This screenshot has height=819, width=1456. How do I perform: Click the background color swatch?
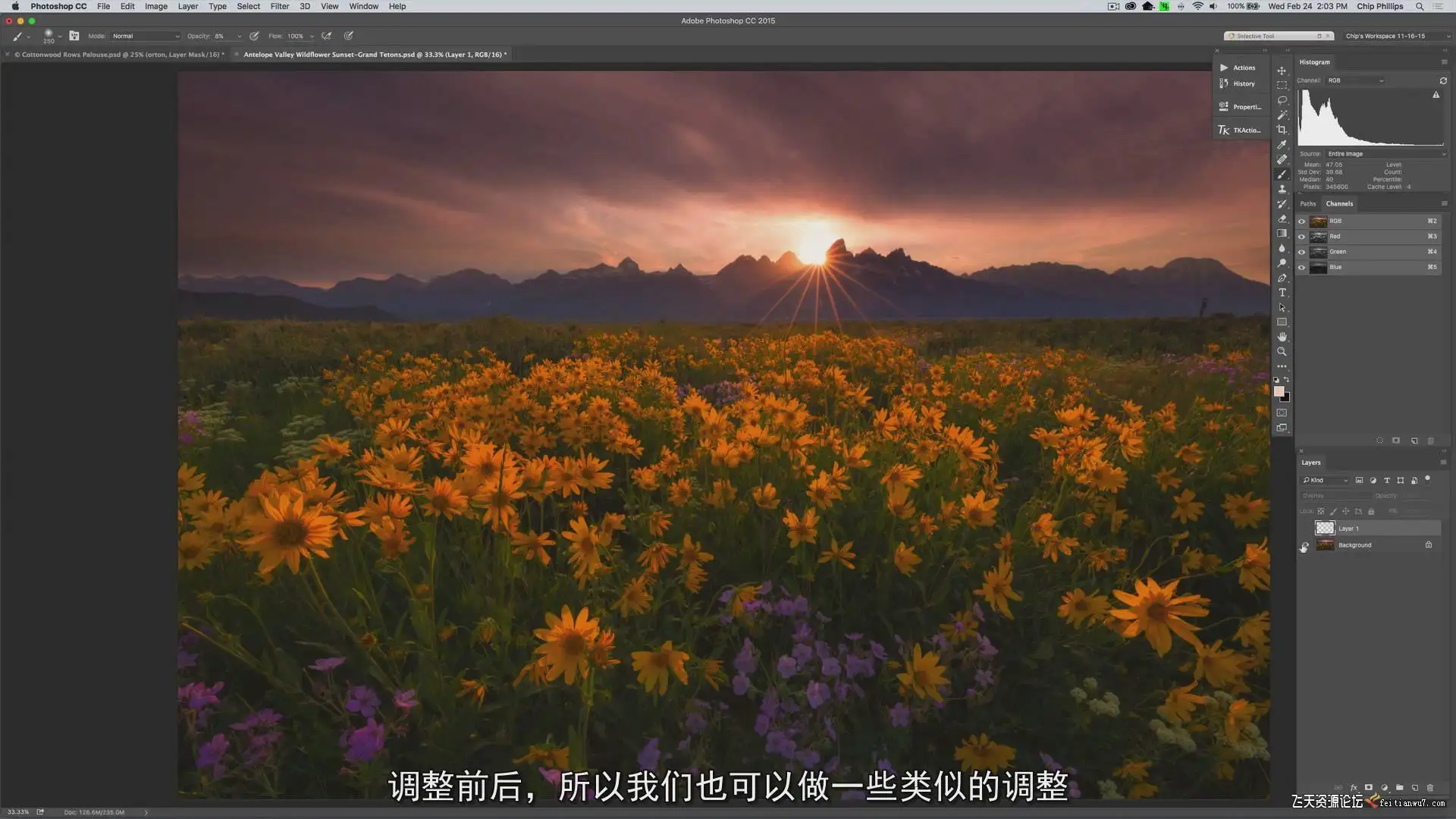(x=1285, y=398)
